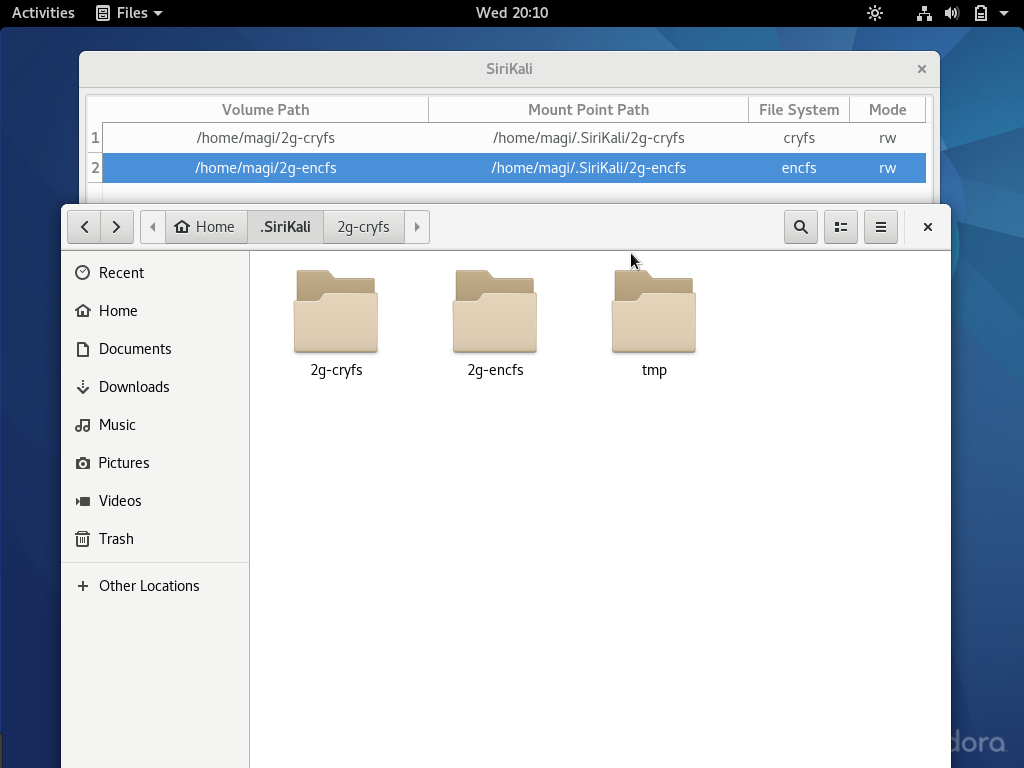The width and height of the screenshot is (1024, 768).
Task: Click the rw mode cell of encfs row
Action: 888,168
